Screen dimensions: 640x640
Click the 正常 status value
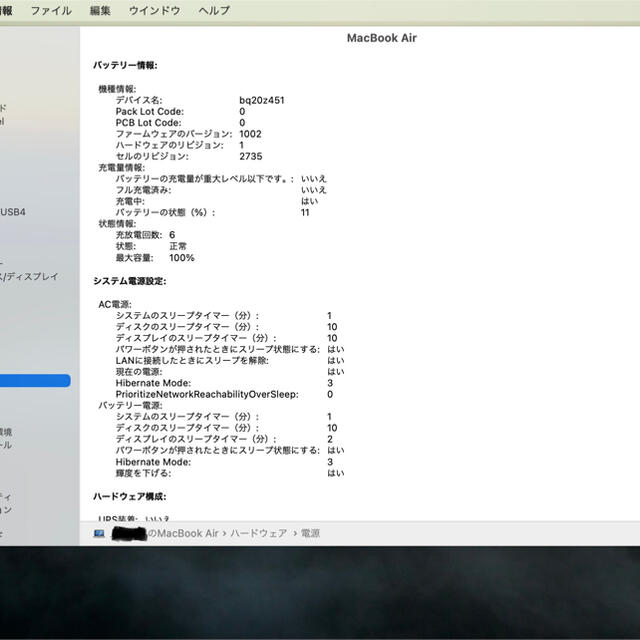[x=178, y=246]
